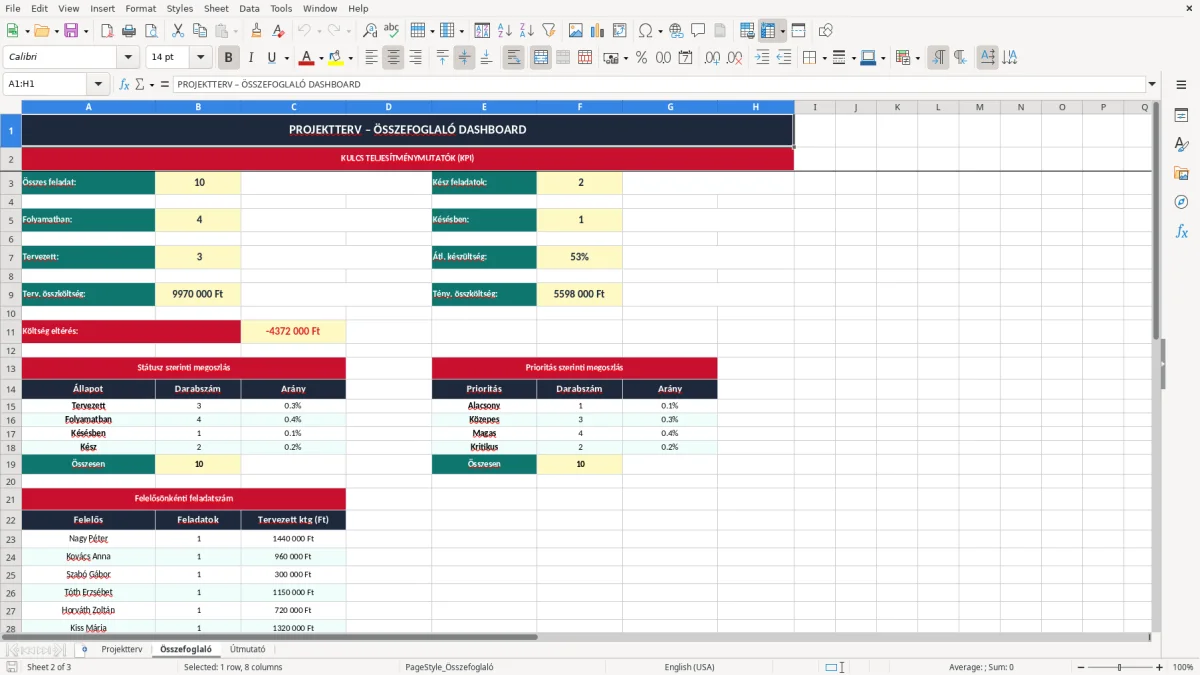Screen dimensions: 1200x675
Task: Apply the red Font Color swatch
Action: (x=307, y=58)
